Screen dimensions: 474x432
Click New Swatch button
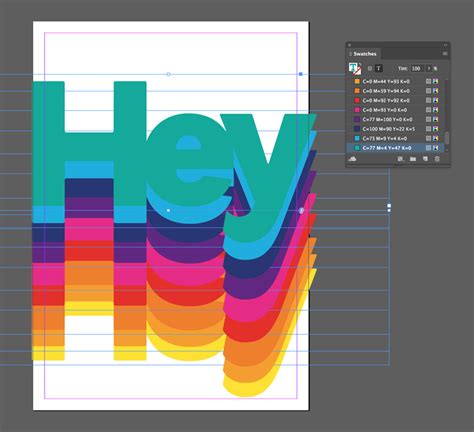coord(425,159)
